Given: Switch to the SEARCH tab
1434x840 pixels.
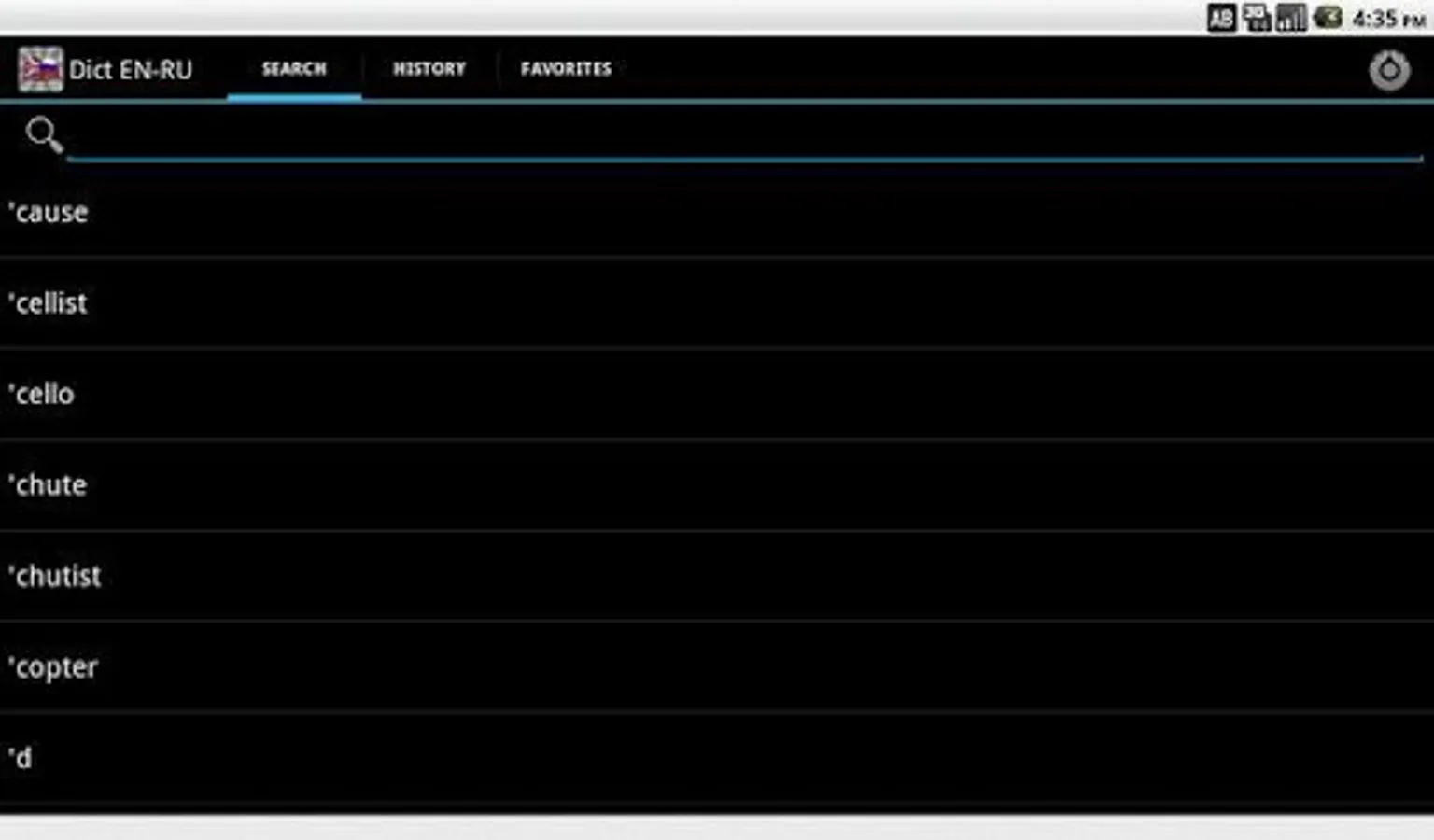Looking at the screenshot, I should 294,69.
